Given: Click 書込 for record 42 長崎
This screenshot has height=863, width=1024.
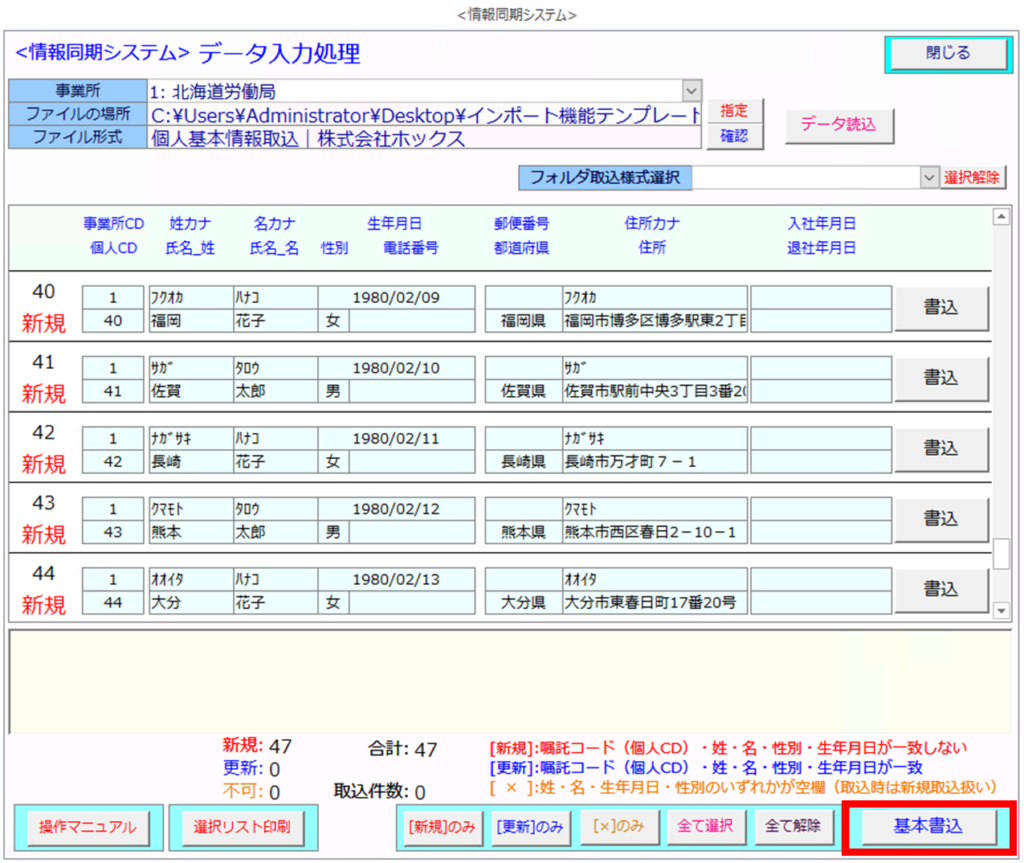Looking at the screenshot, I should 940,448.
